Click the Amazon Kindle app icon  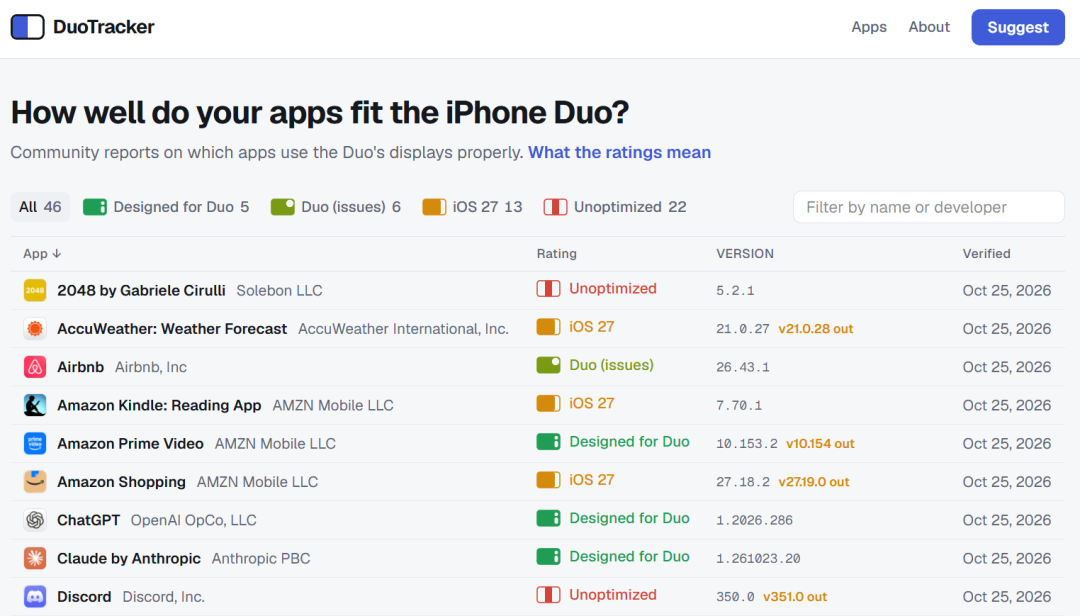[35, 405]
